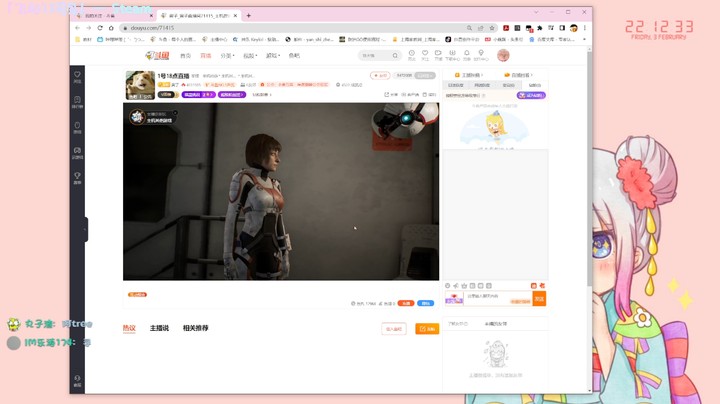Select the third tab in the chat panel
This screenshot has height=404, width=720.
508,85
